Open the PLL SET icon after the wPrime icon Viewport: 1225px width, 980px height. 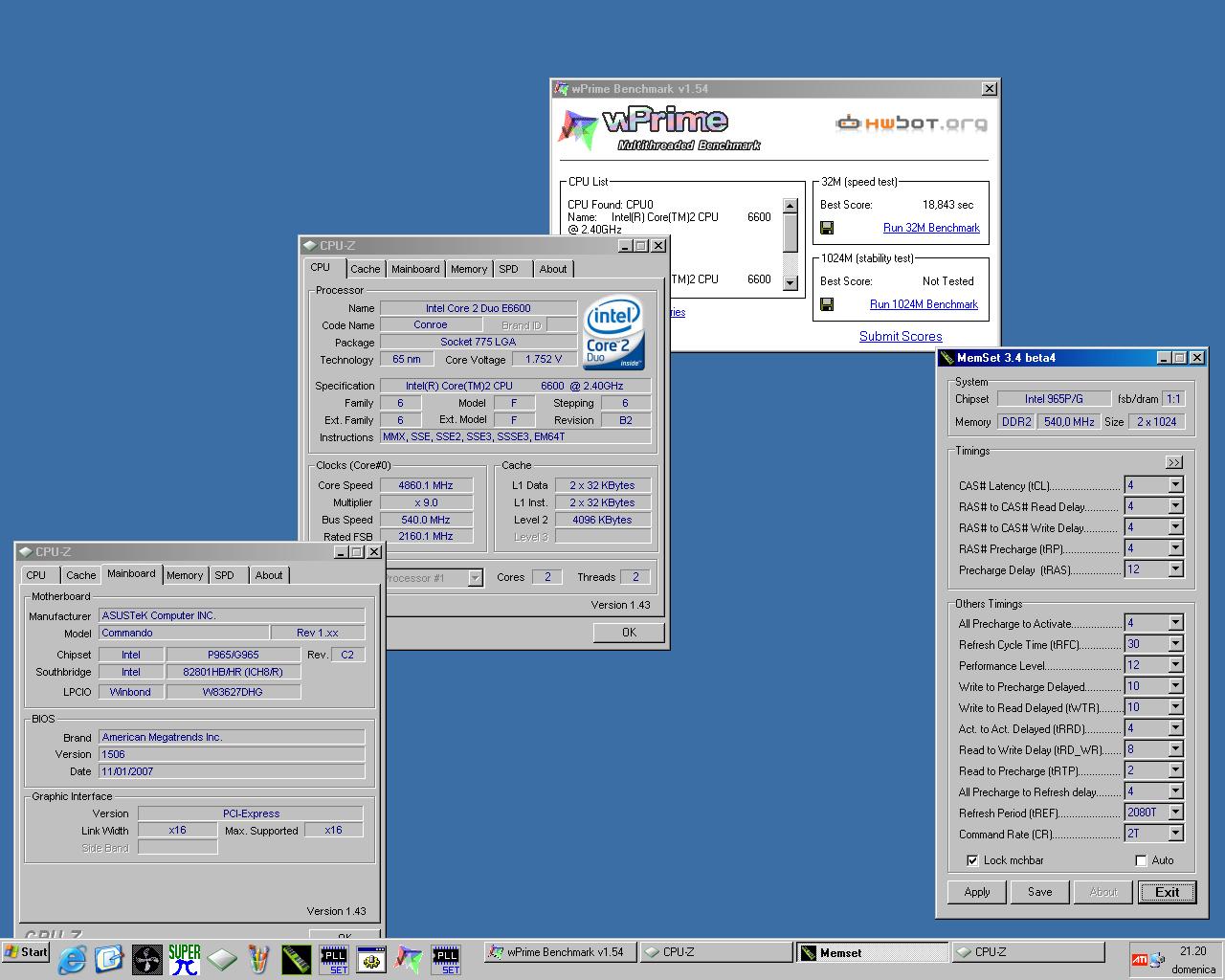click(446, 958)
